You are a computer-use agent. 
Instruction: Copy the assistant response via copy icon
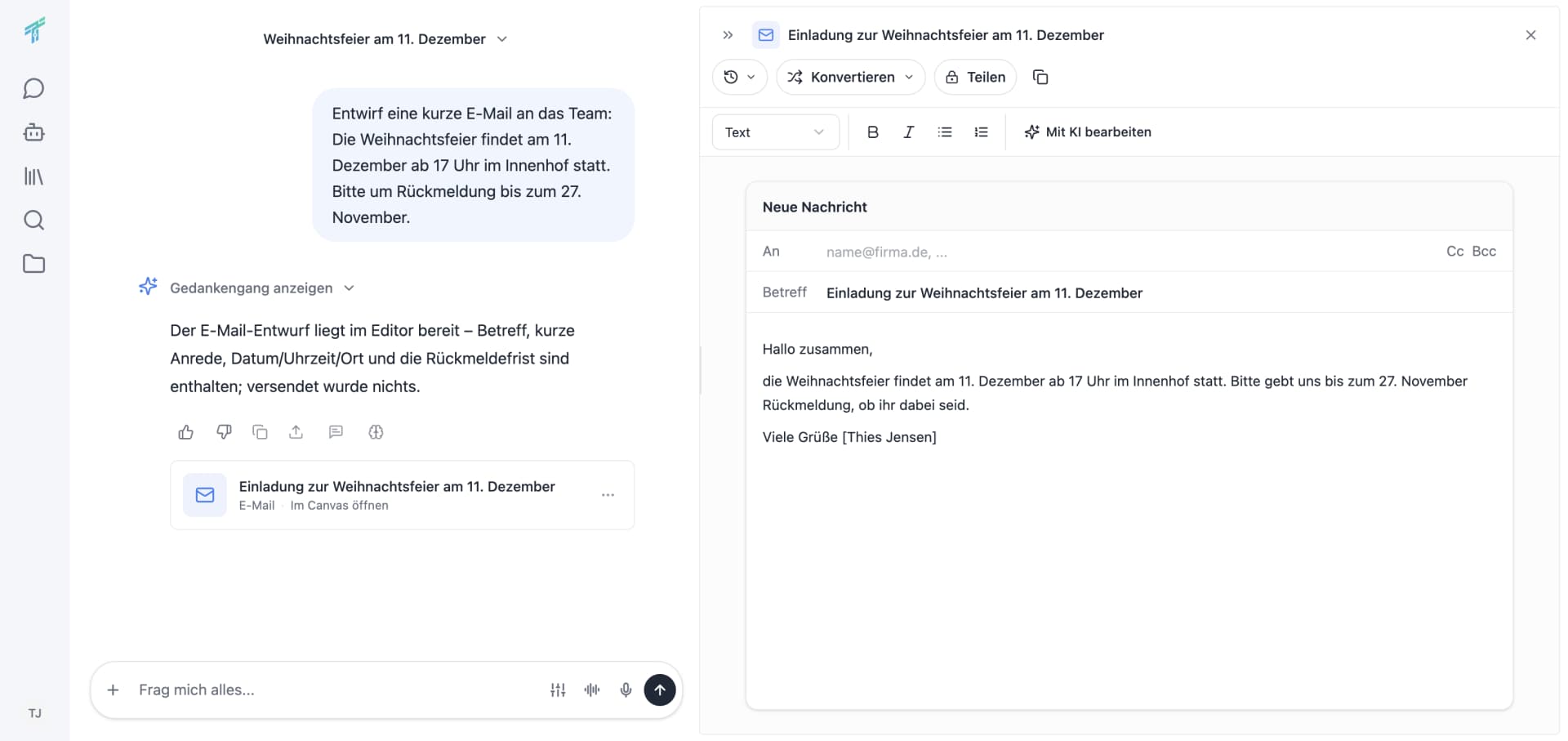pyautogui.click(x=260, y=432)
